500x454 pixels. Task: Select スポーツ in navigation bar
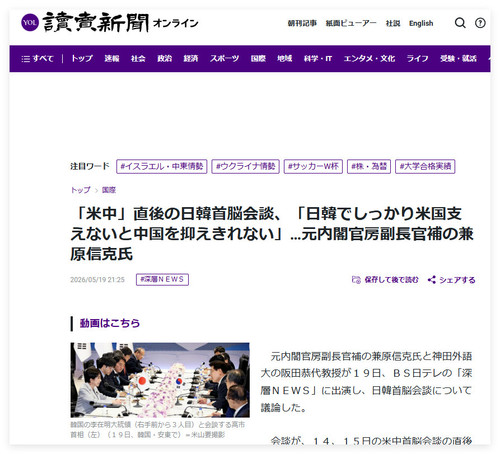coord(224,59)
